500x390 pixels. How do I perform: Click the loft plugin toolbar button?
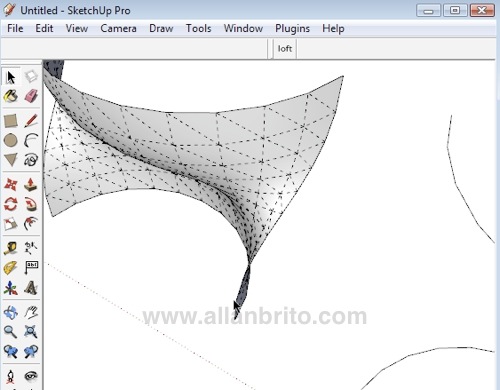(x=285, y=49)
